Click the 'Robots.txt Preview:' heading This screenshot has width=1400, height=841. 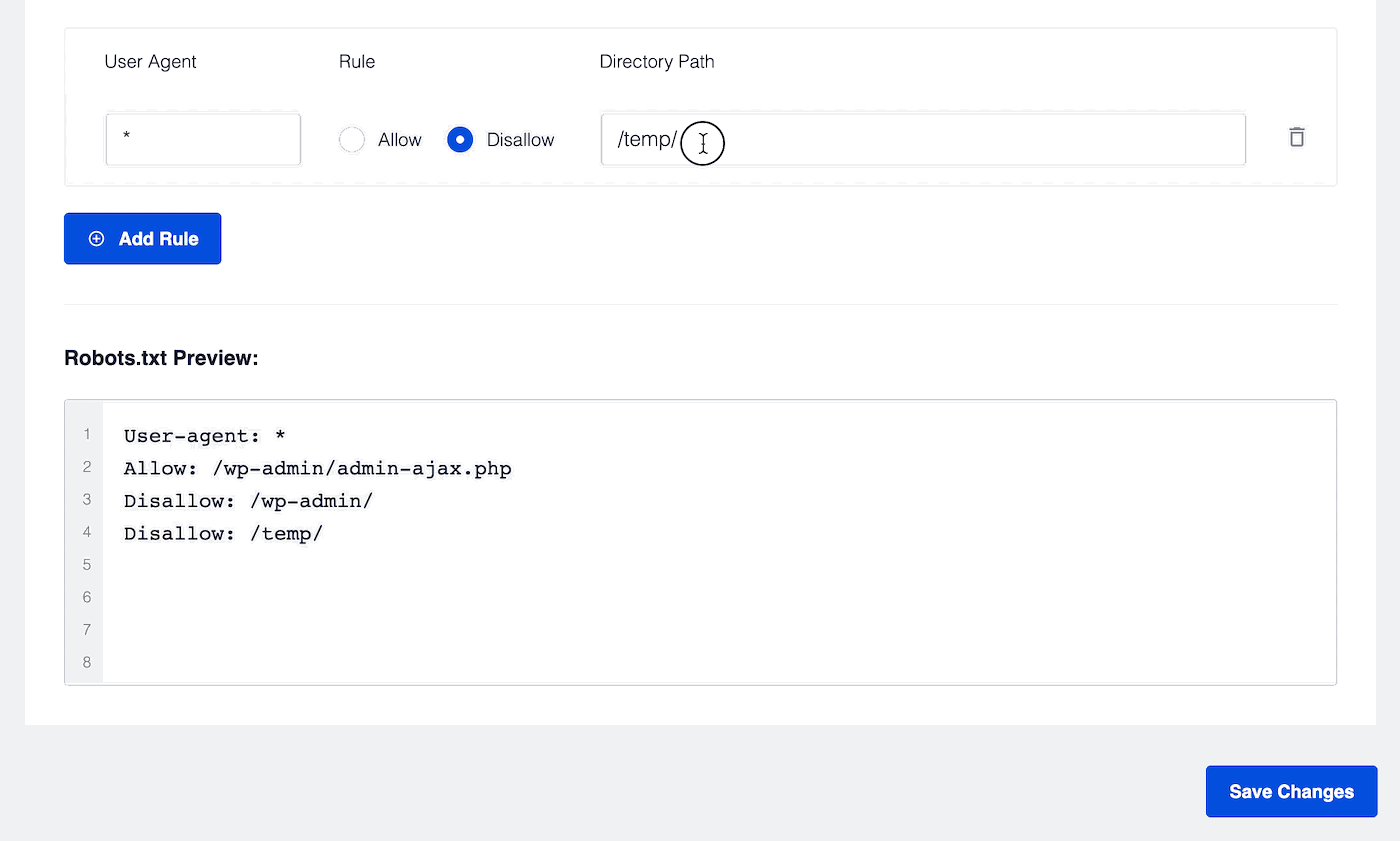click(x=161, y=358)
